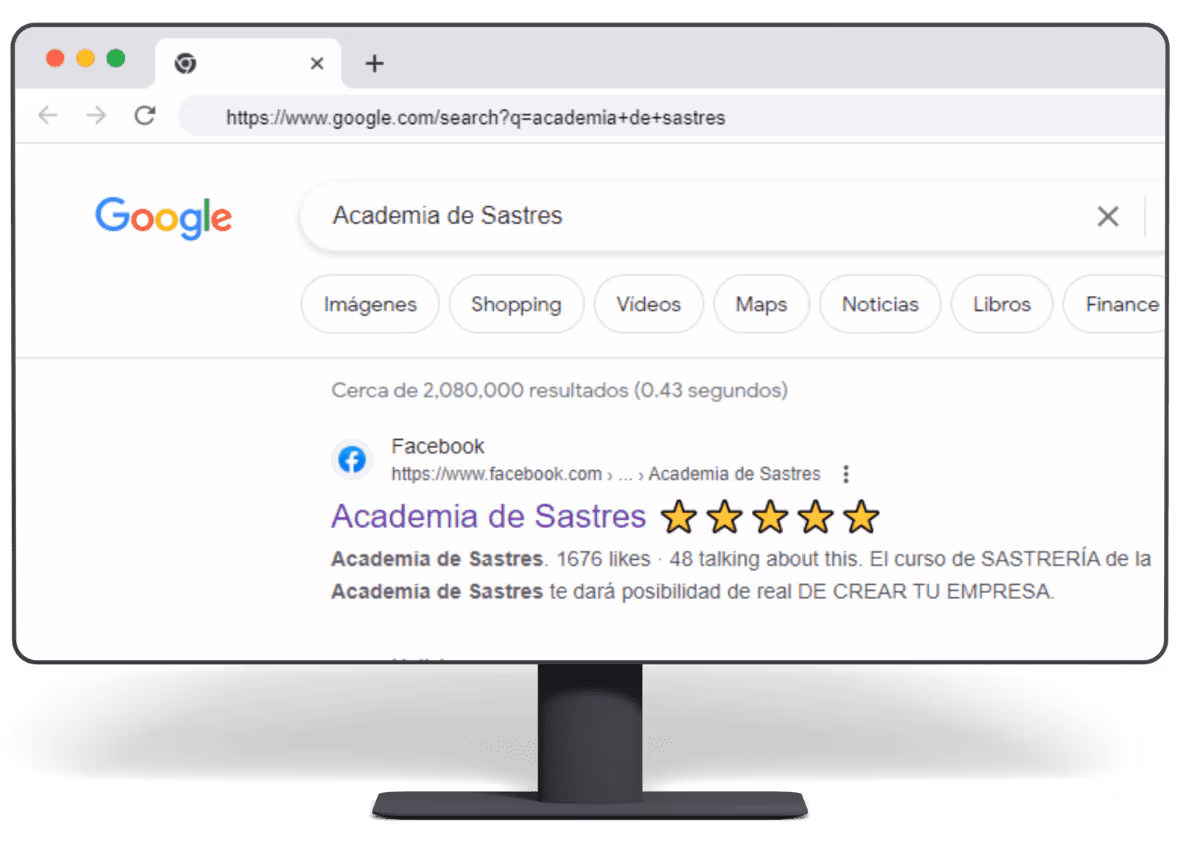Open the Maps filter
The height and width of the screenshot is (844, 1178).
761,304
